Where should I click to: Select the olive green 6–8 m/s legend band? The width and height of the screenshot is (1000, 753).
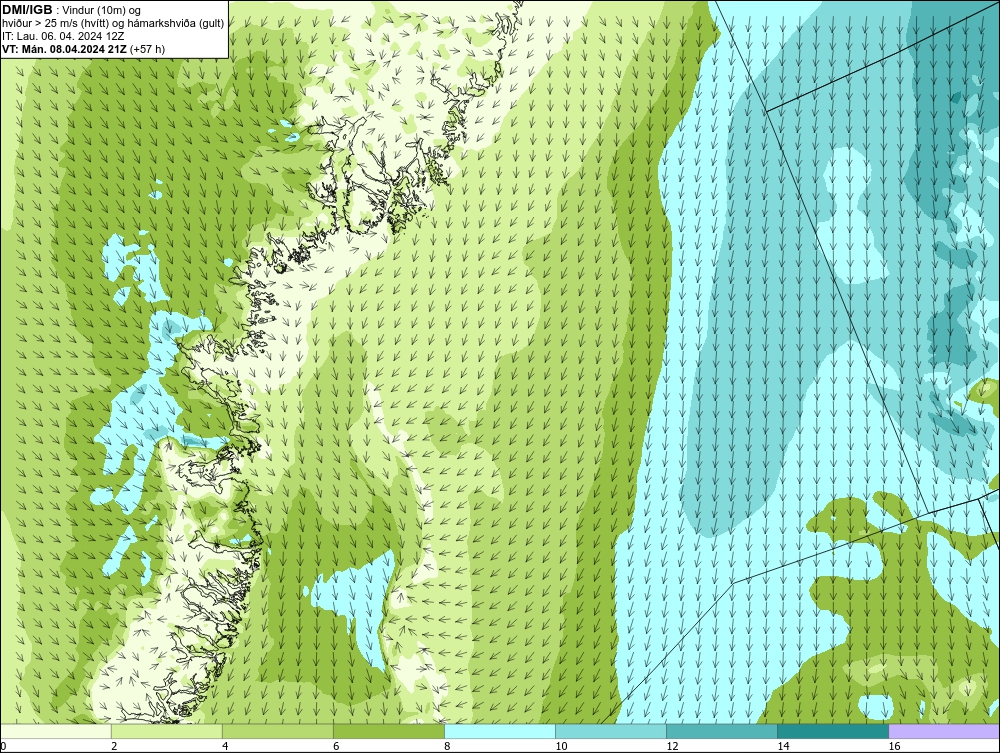point(389,731)
